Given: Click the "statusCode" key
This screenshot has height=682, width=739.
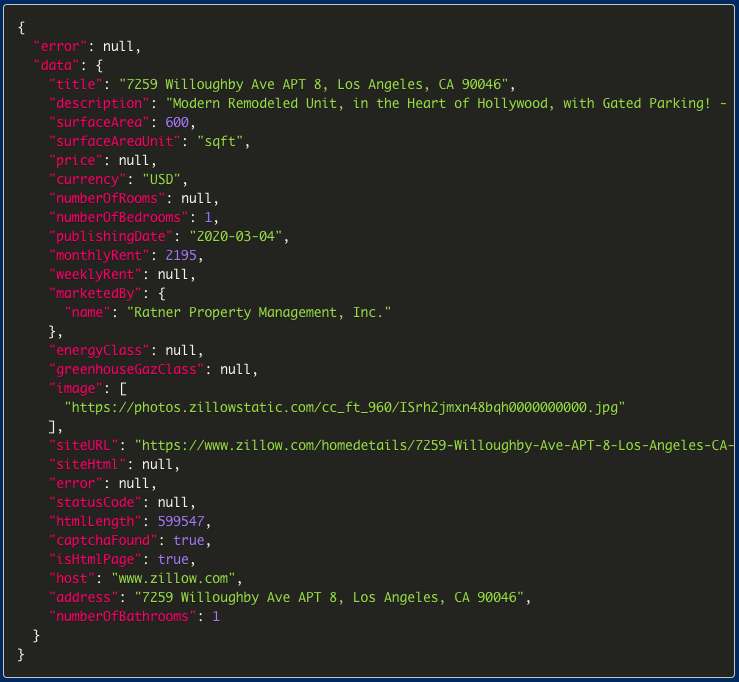Looking at the screenshot, I should pyautogui.click(x=95, y=502).
